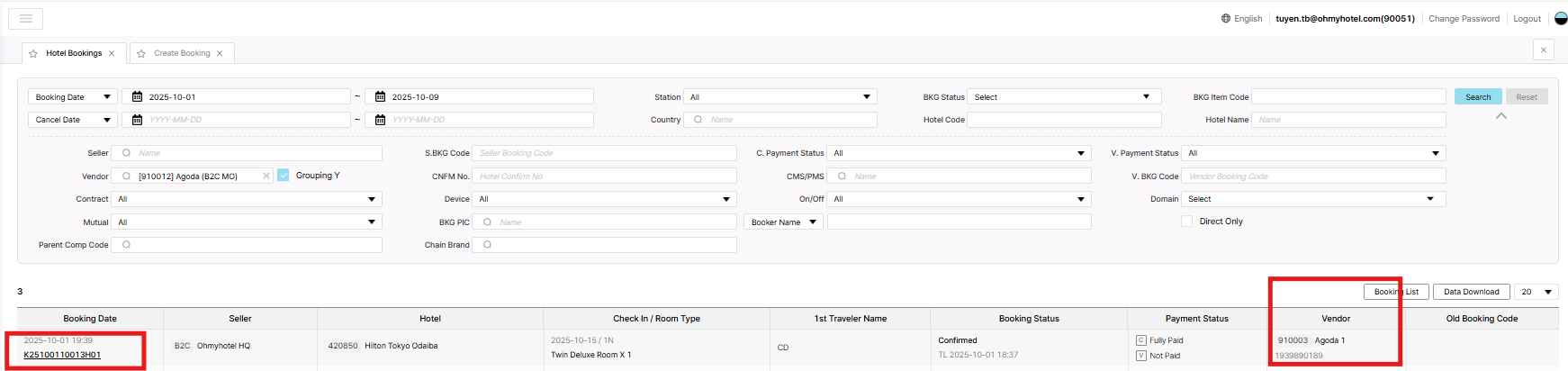This screenshot has width=1568, height=371.
Task: Open the Booking Date end calendar icon
Action: click(380, 97)
